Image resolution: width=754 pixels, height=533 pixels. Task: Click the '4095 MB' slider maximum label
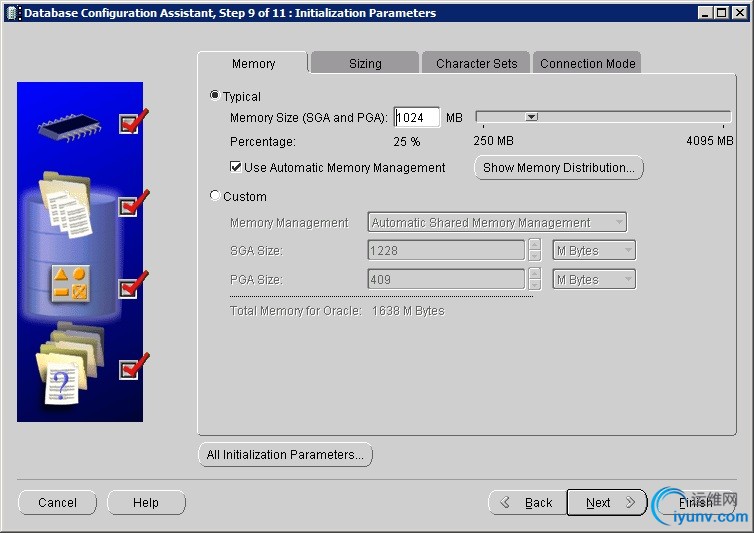pyautogui.click(x=710, y=140)
